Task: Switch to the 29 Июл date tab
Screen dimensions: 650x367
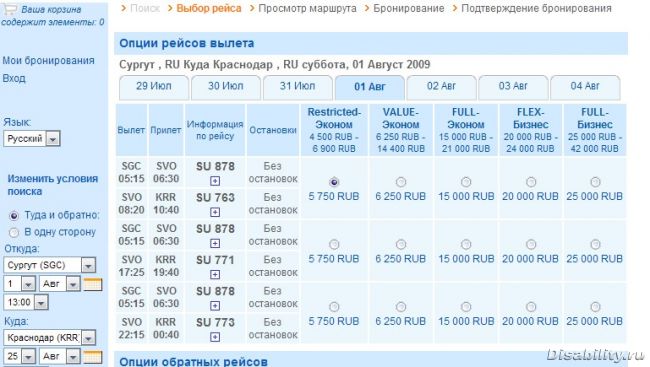Action: tap(154, 87)
